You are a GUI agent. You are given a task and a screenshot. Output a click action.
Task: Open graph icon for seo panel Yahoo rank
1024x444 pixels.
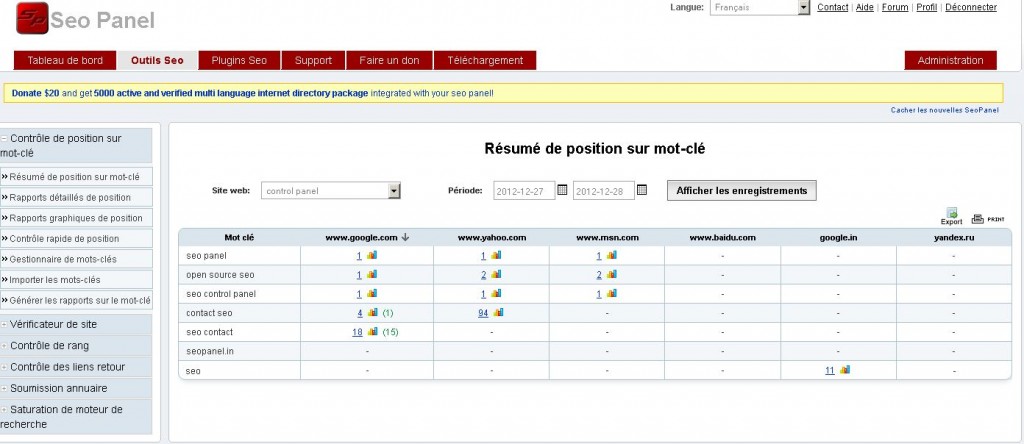coord(496,255)
